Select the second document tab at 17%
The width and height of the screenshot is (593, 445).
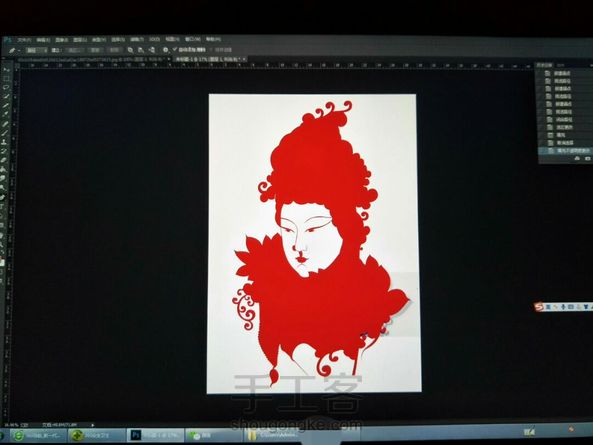pos(210,59)
